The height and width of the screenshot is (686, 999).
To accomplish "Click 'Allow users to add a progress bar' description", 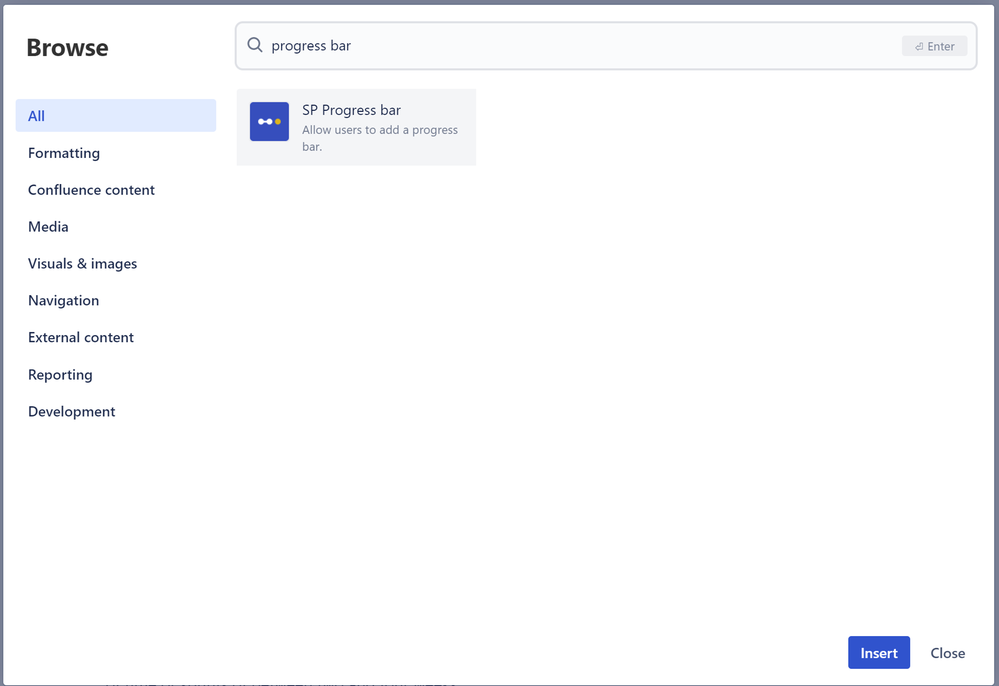I will point(380,138).
